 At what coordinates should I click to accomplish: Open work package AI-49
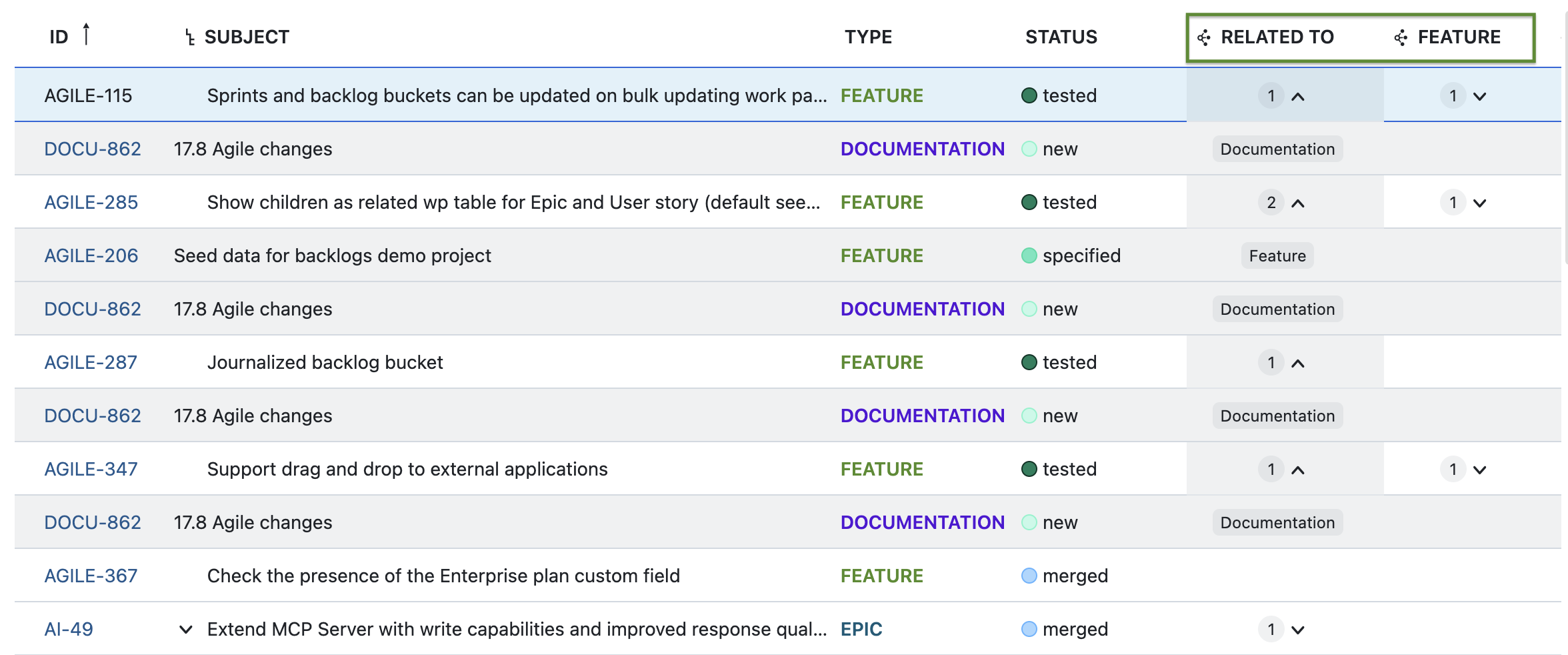(69, 630)
